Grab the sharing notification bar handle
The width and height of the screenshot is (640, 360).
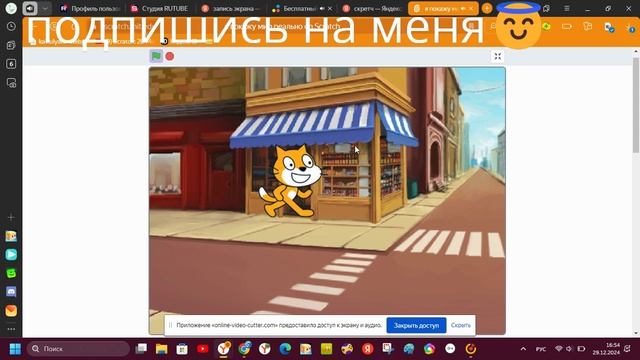click(170, 325)
